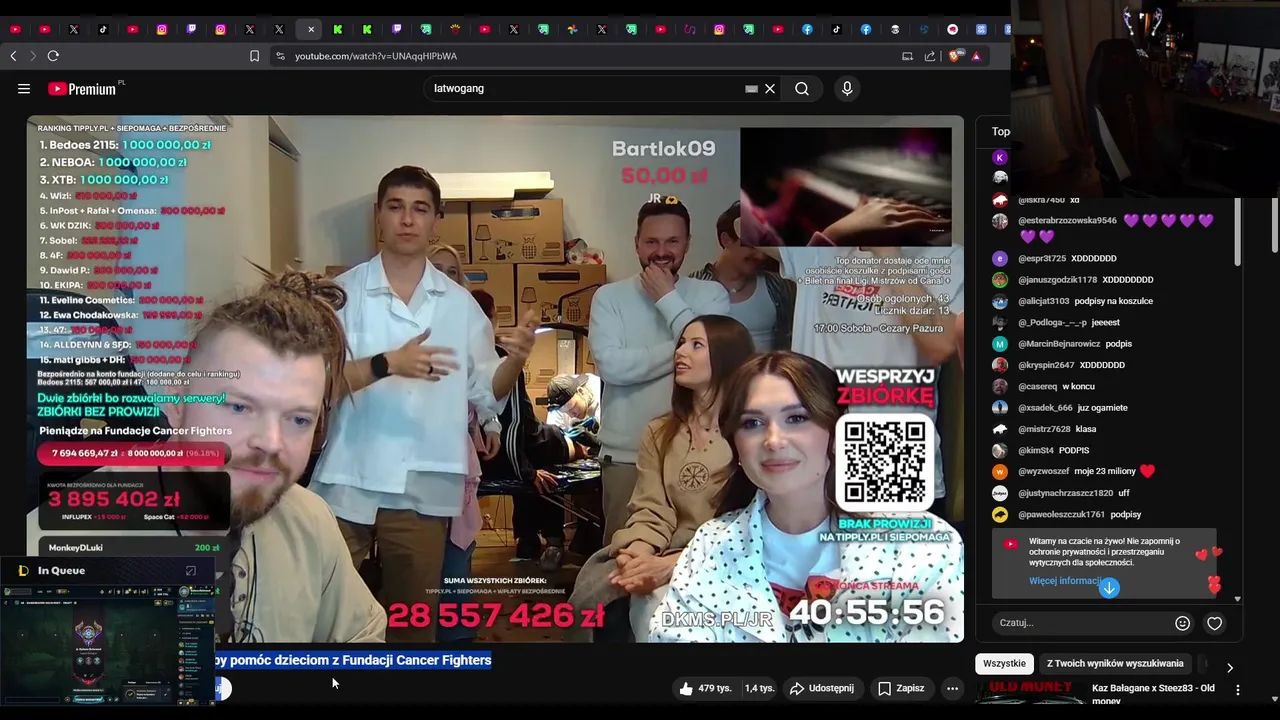The width and height of the screenshot is (1280, 720).
Task: Open the League client preview thumbnail
Action: coord(108,645)
